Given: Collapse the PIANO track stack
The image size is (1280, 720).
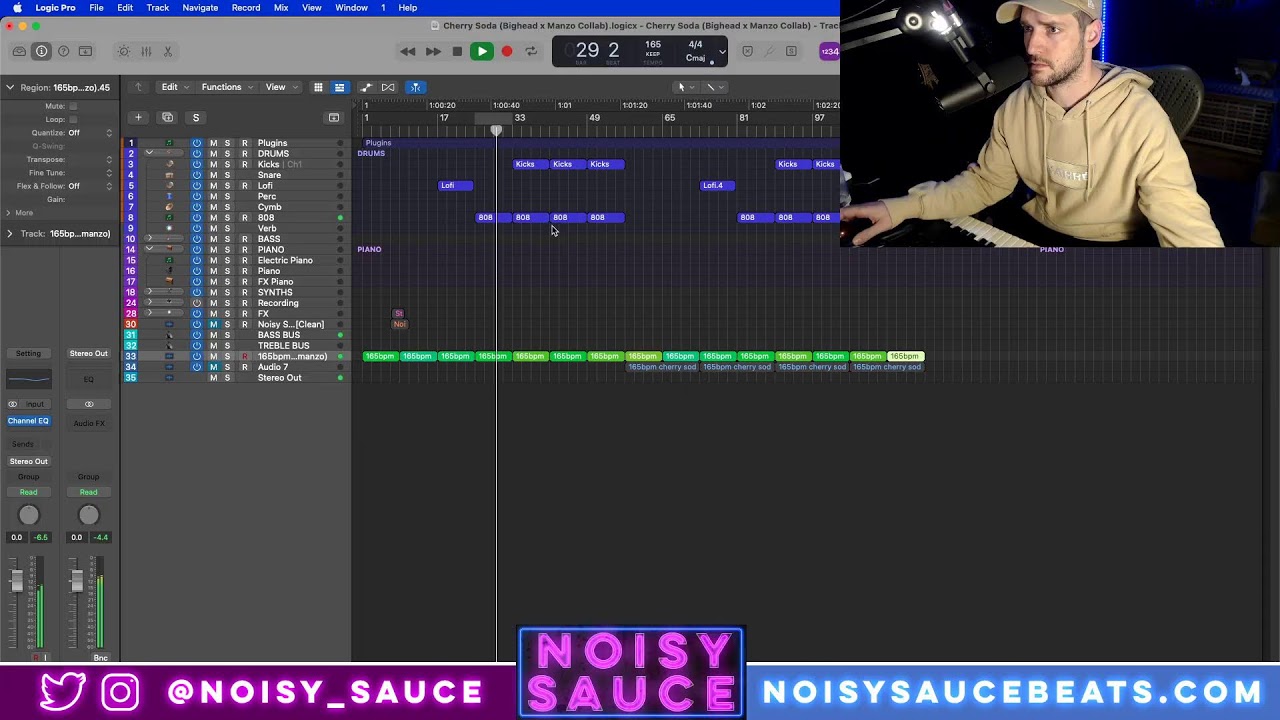Looking at the screenshot, I should pyautogui.click(x=149, y=249).
